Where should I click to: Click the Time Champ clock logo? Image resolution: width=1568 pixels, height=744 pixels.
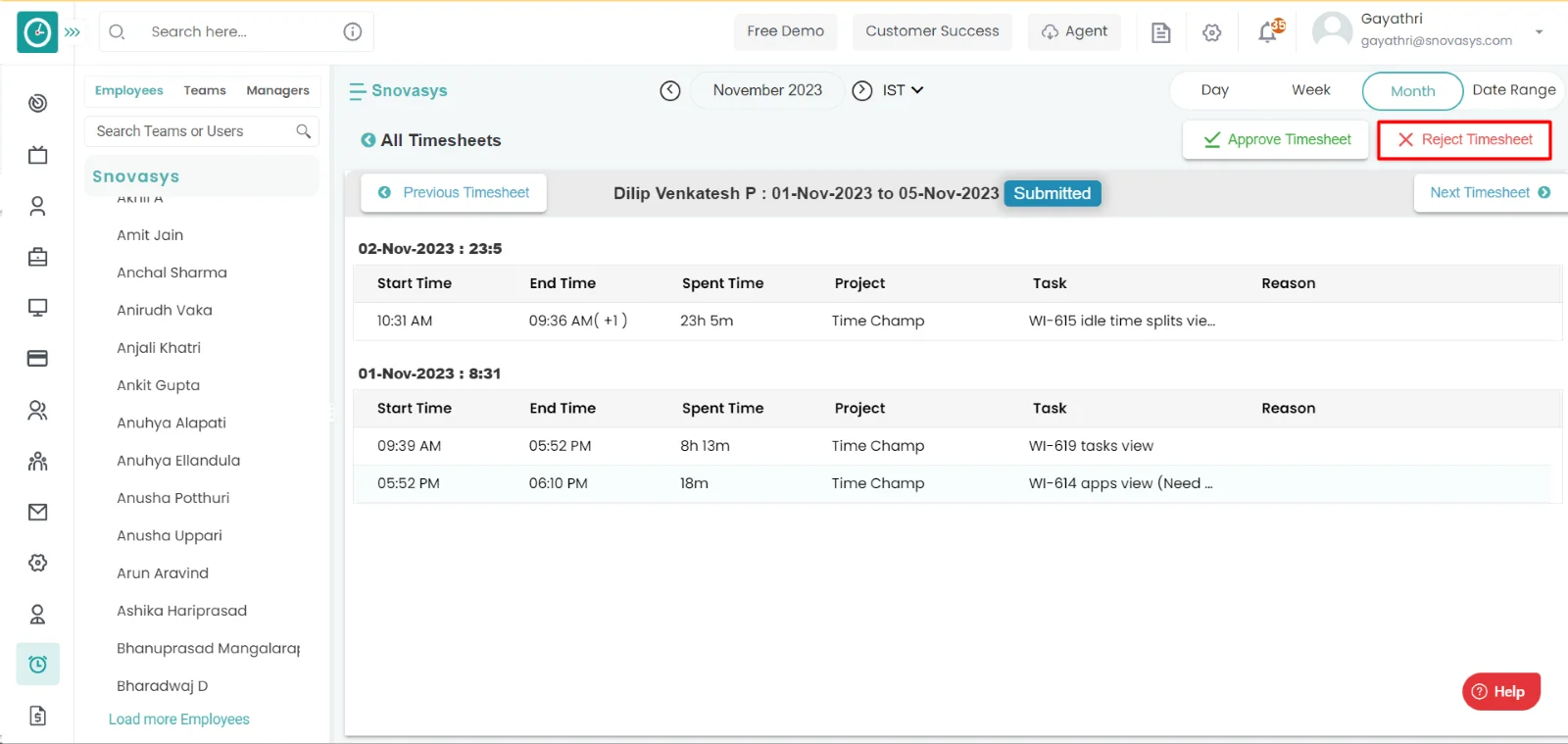(x=37, y=32)
